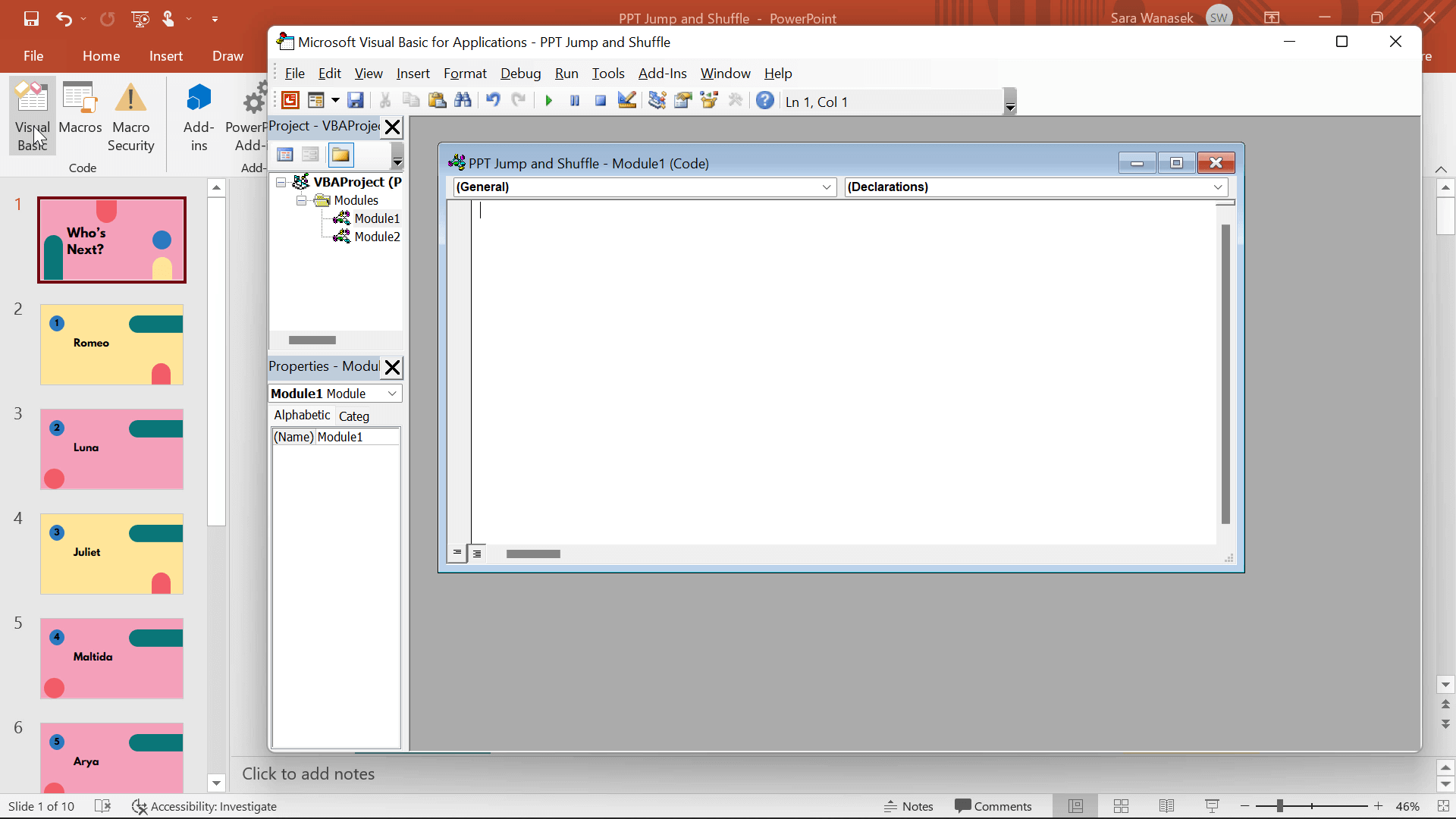Click the Categorized properties tab

[x=354, y=415]
